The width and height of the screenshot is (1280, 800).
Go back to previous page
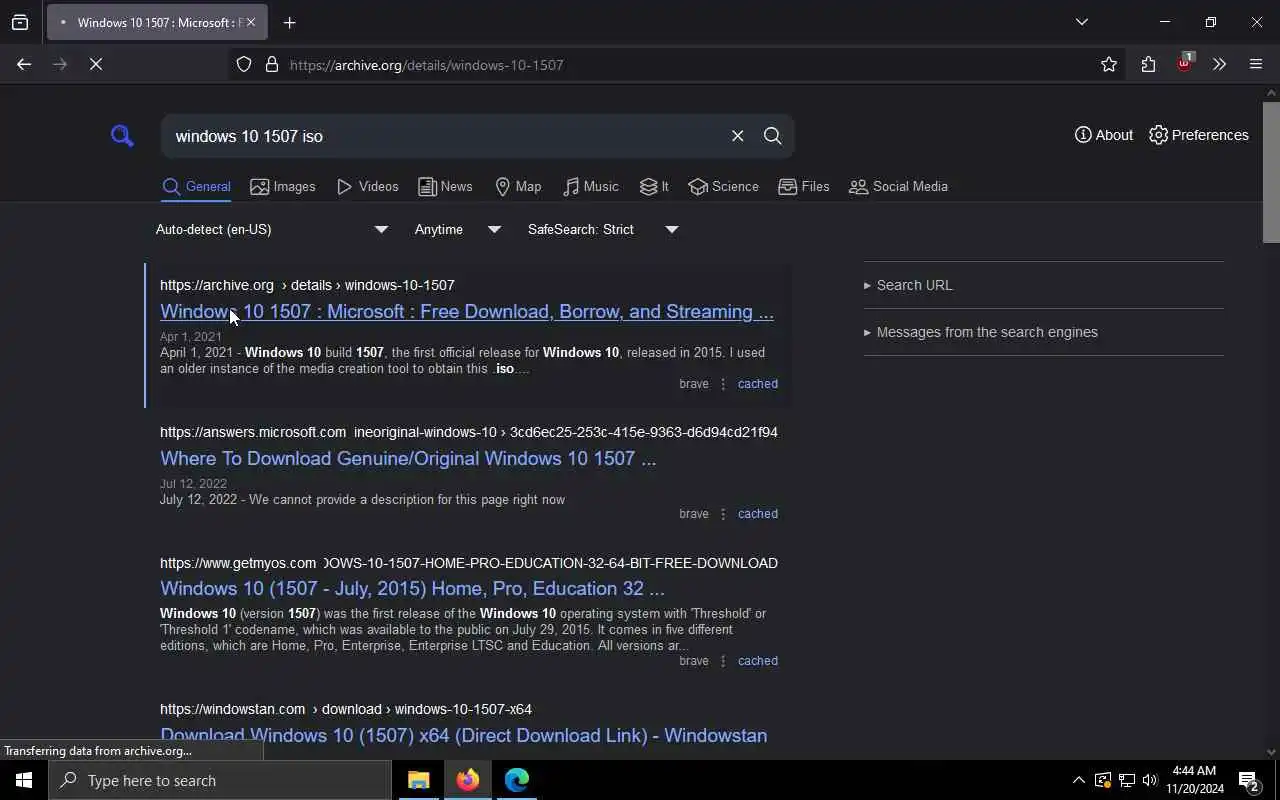24,64
